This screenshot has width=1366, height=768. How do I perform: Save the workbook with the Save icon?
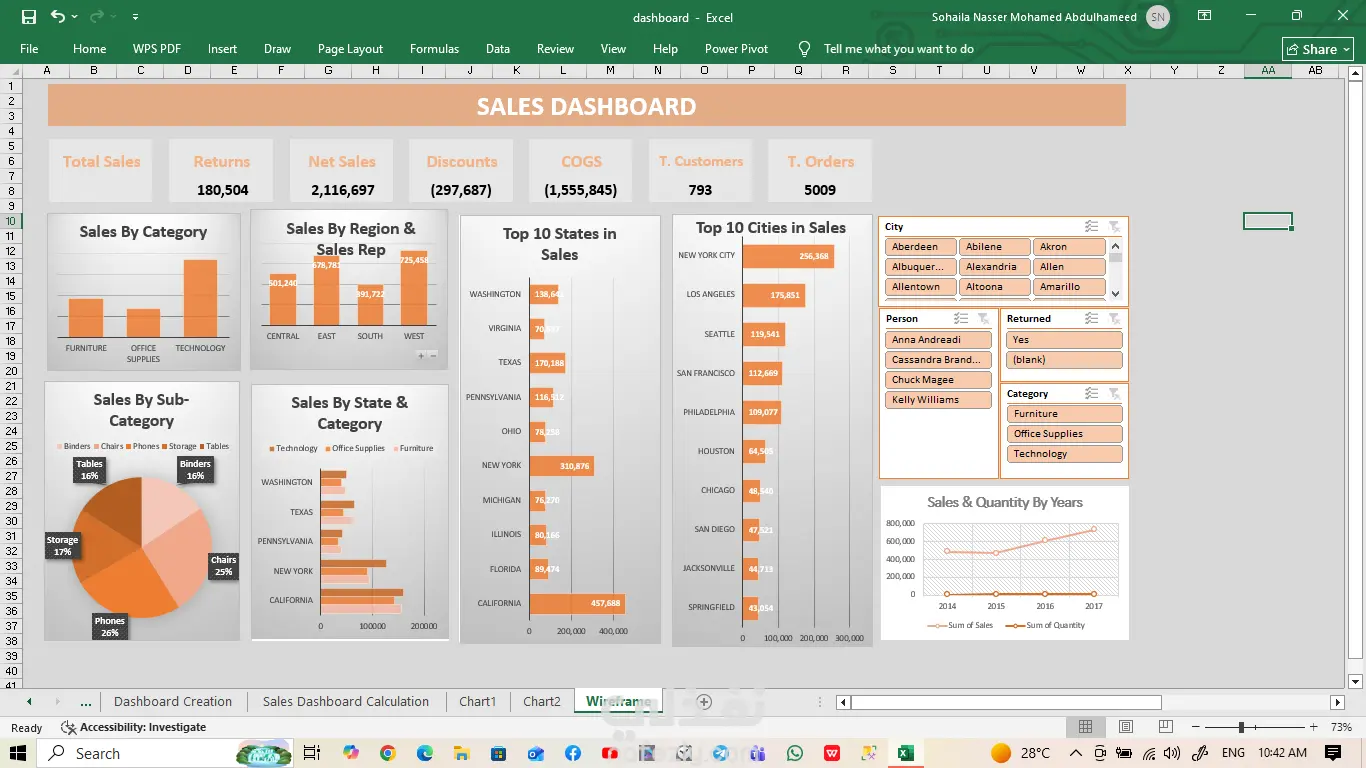pos(29,17)
